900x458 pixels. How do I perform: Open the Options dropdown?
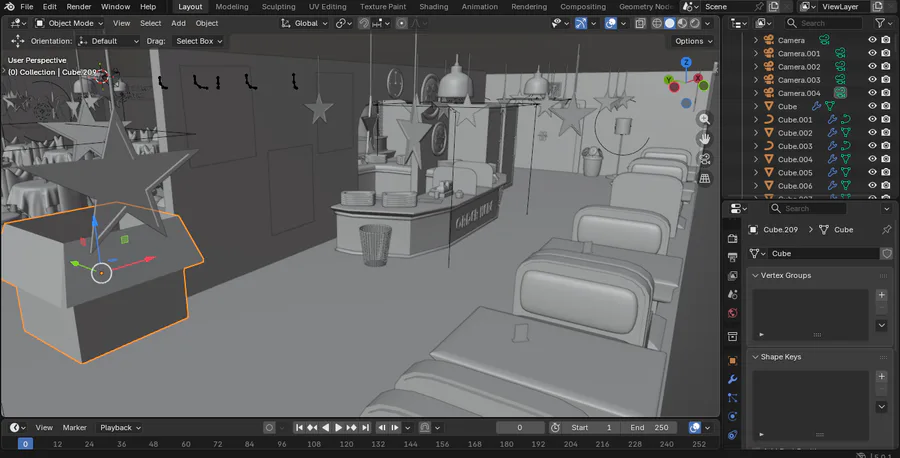pyautogui.click(x=693, y=41)
